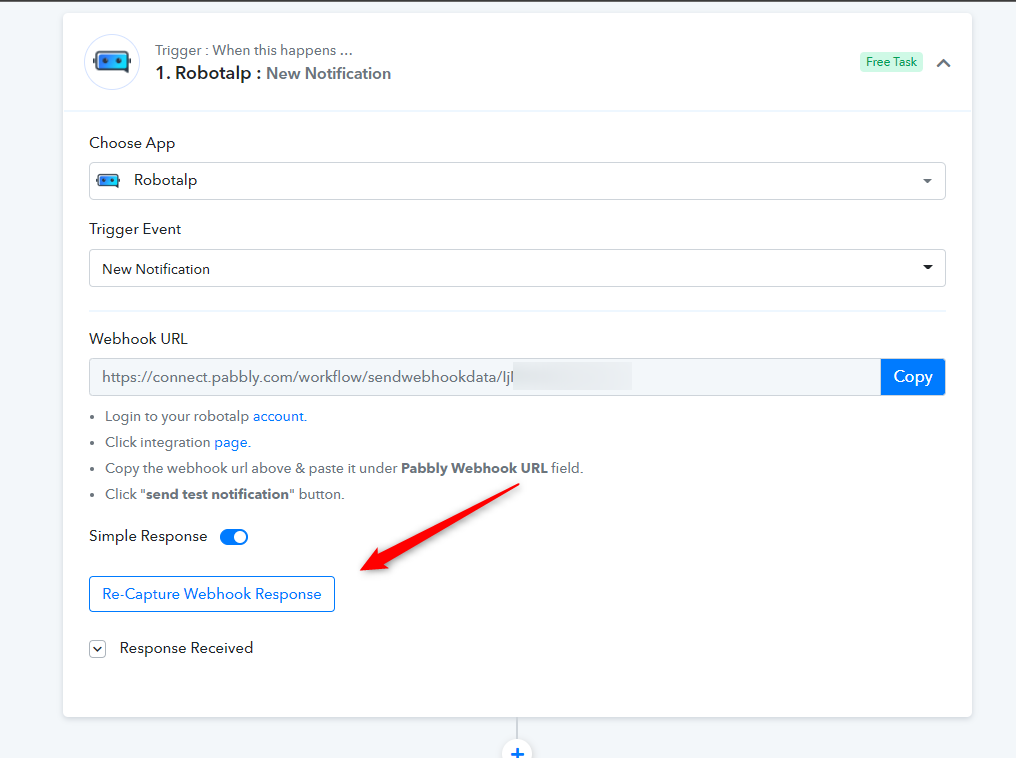Add a new step with plus icon
The width and height of the screenshot is (1016, 758).
(517, 752)
